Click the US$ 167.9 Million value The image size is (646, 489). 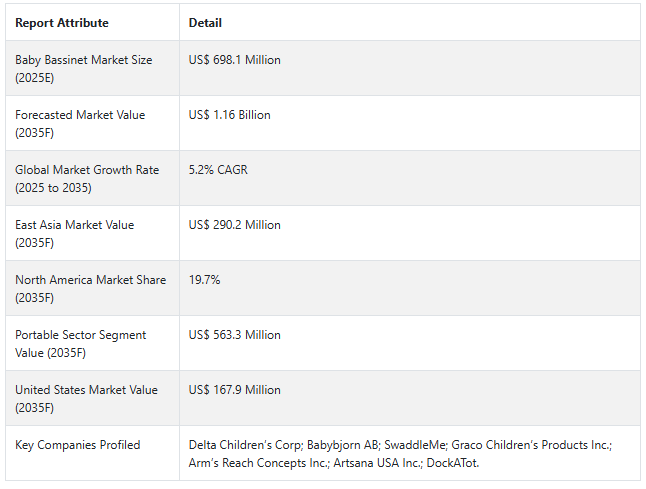pos(234,390)
